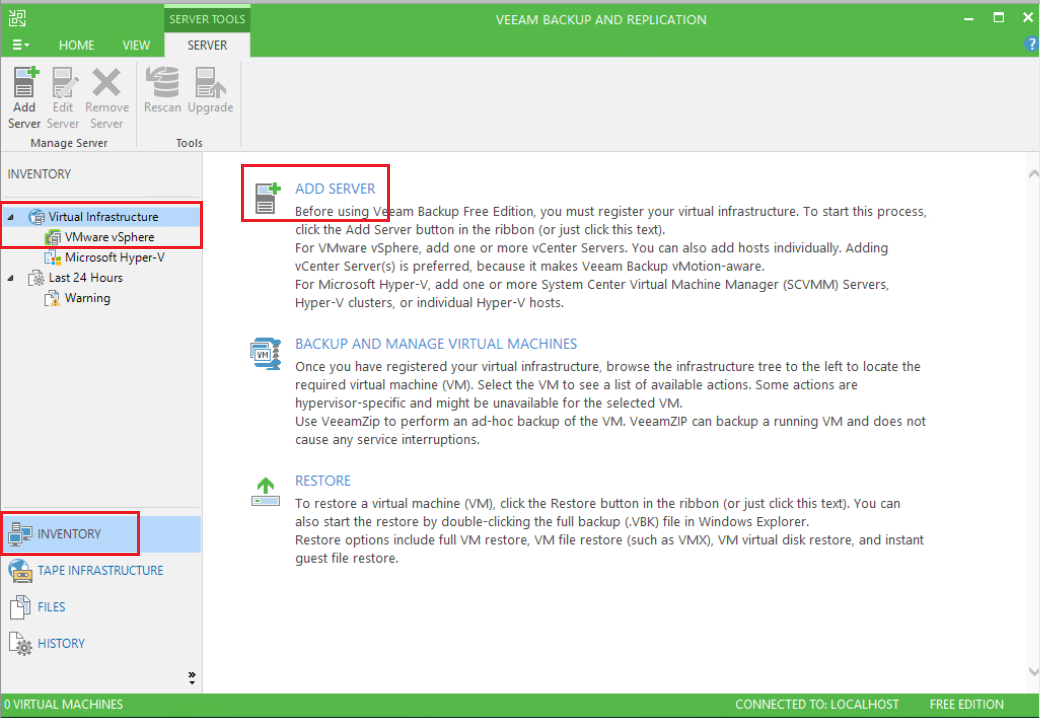Click BACKUP AND MANAGE VIRTUAL MACHINES link
The height and width of the screenshot is (718, 1040).
coord(436,343)
